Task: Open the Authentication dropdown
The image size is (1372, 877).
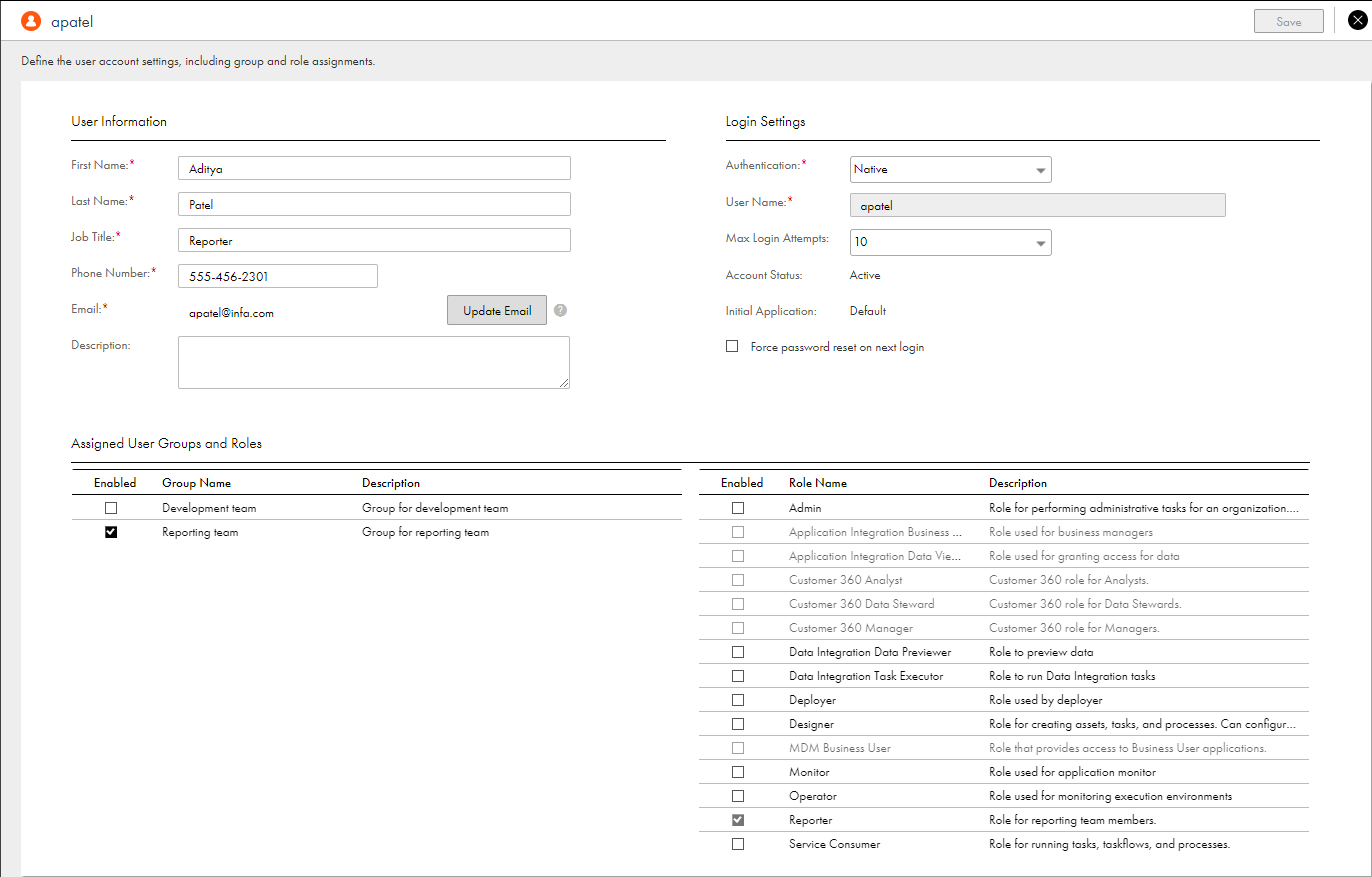Action: point(950,170)
